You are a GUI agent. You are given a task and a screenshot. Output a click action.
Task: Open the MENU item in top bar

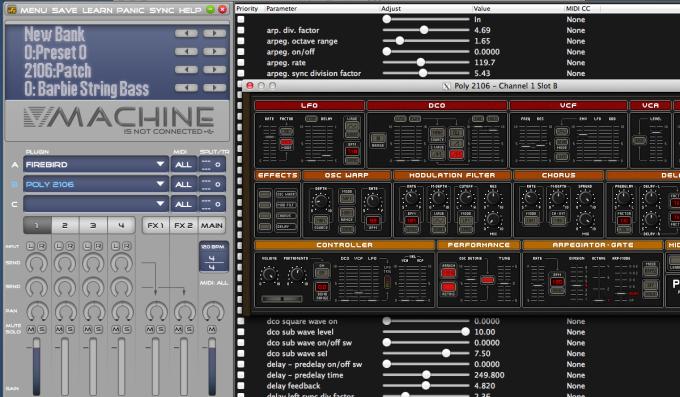(x=33, y=10)
